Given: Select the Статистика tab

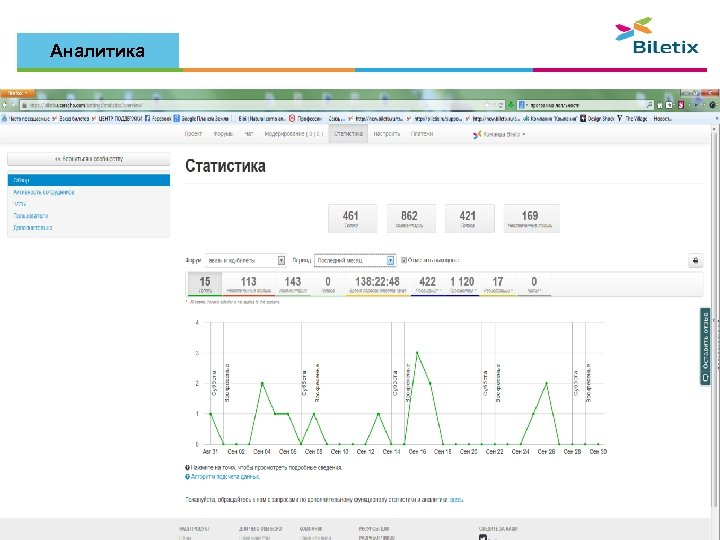Looking at the screenshot, I should tap(348, 134).
